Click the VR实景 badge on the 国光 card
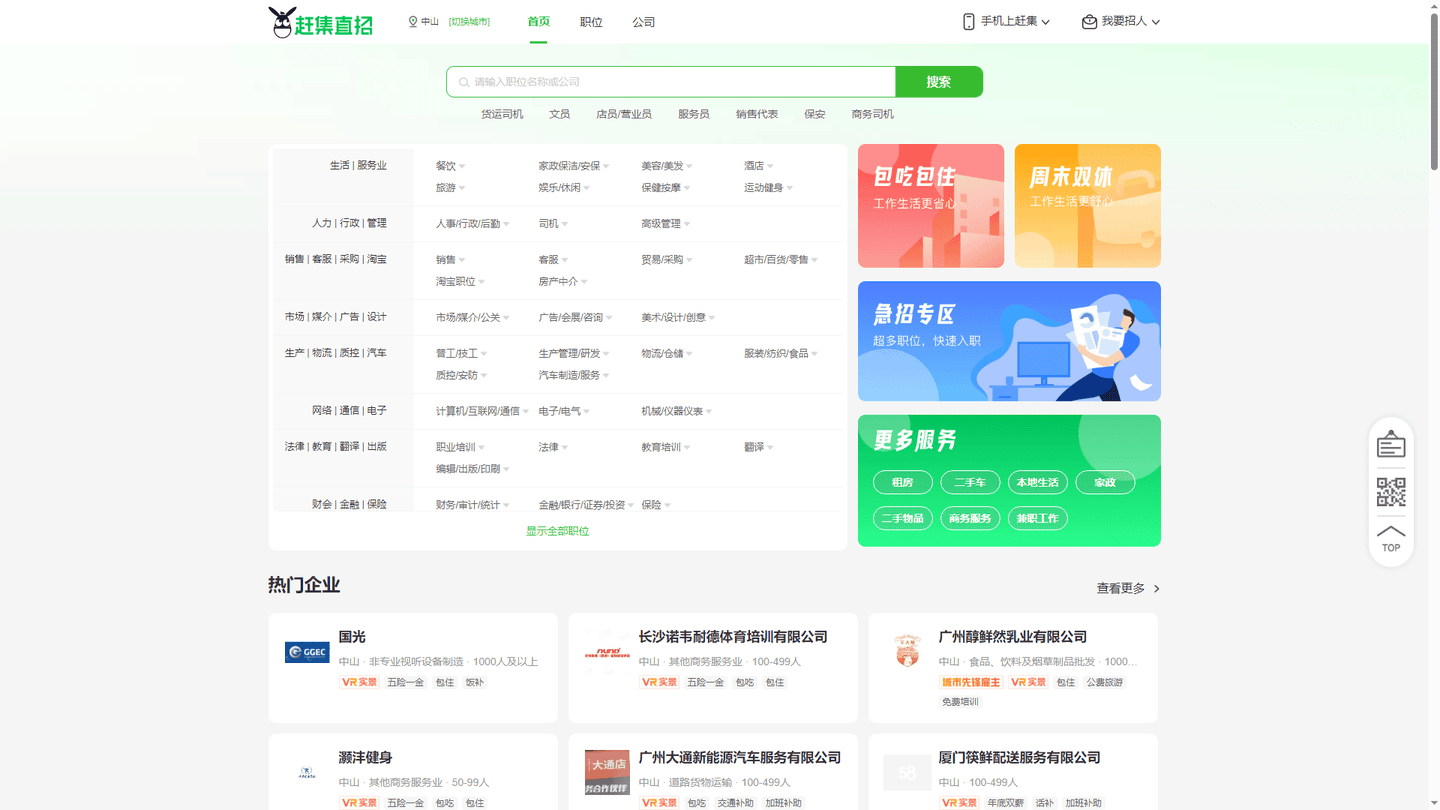 click(x=359, y=682)
